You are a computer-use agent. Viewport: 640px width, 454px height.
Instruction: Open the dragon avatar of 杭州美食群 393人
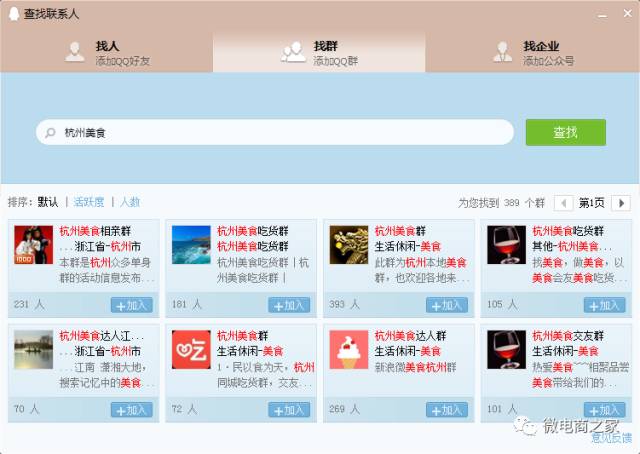349,245
